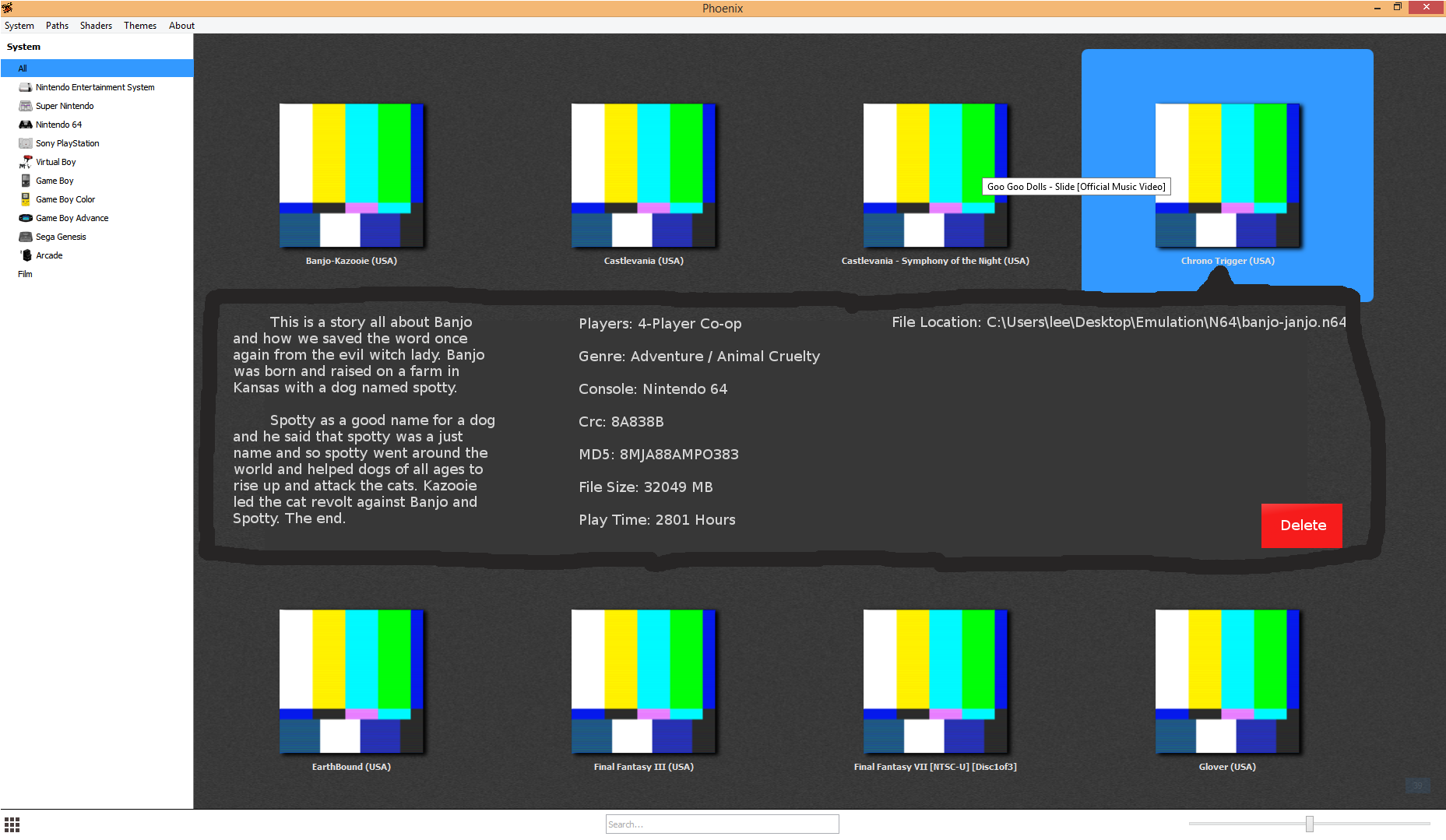This screenshot has height=840, width=1446.
Task: Open the Paths menu
Action: point(57,26)
